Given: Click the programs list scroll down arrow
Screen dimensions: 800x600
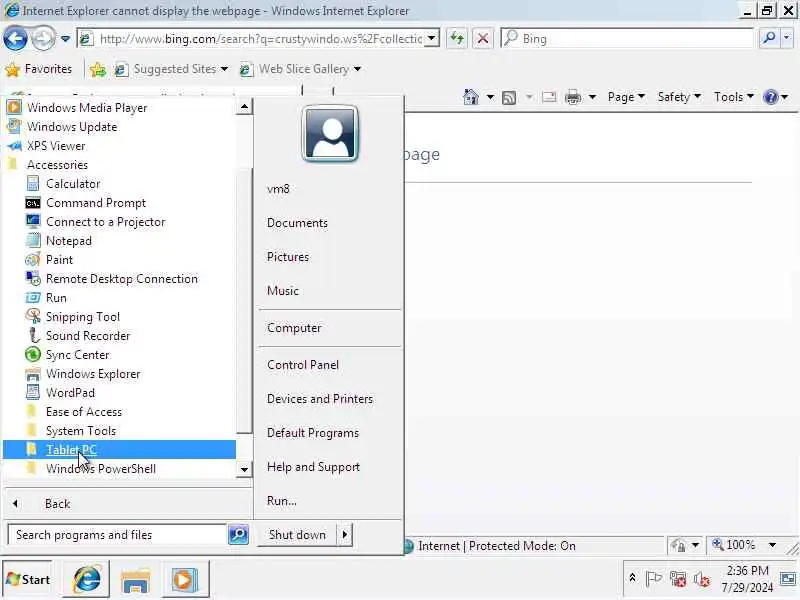Looking at the screenshot, I should point(244,469).
